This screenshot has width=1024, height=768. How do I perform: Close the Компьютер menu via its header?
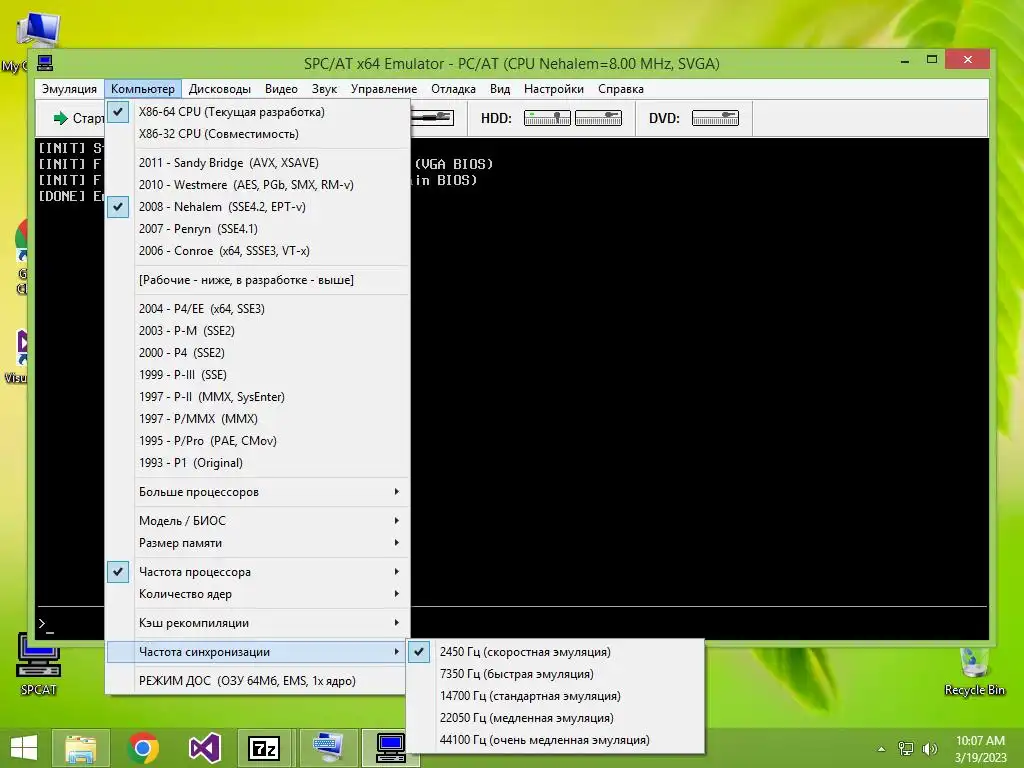(x=143, y=89)
